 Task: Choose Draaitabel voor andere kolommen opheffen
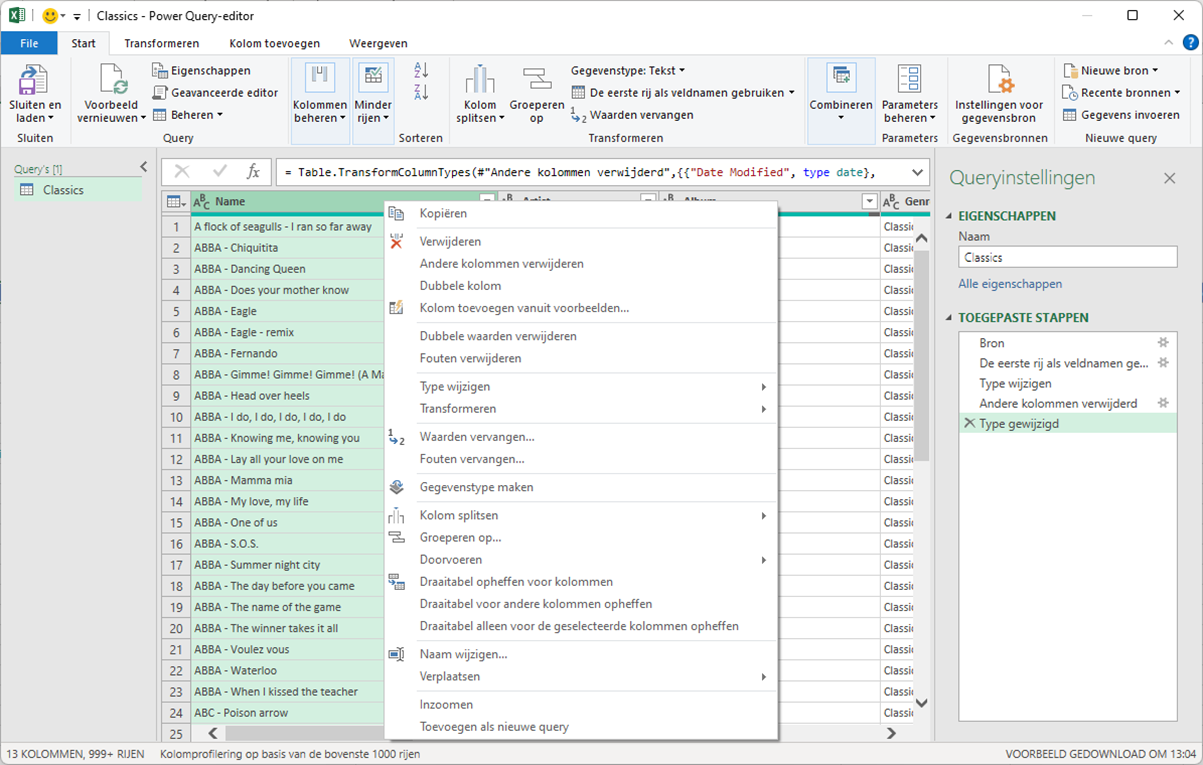click(581, 604)
